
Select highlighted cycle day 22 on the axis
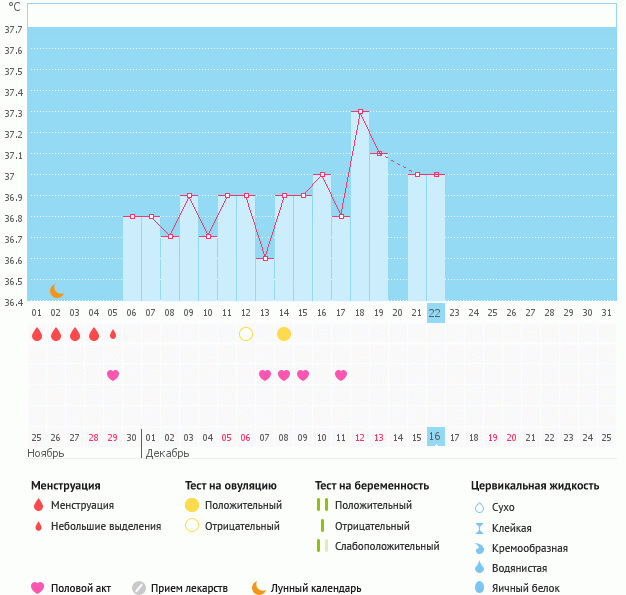point(435,312)
